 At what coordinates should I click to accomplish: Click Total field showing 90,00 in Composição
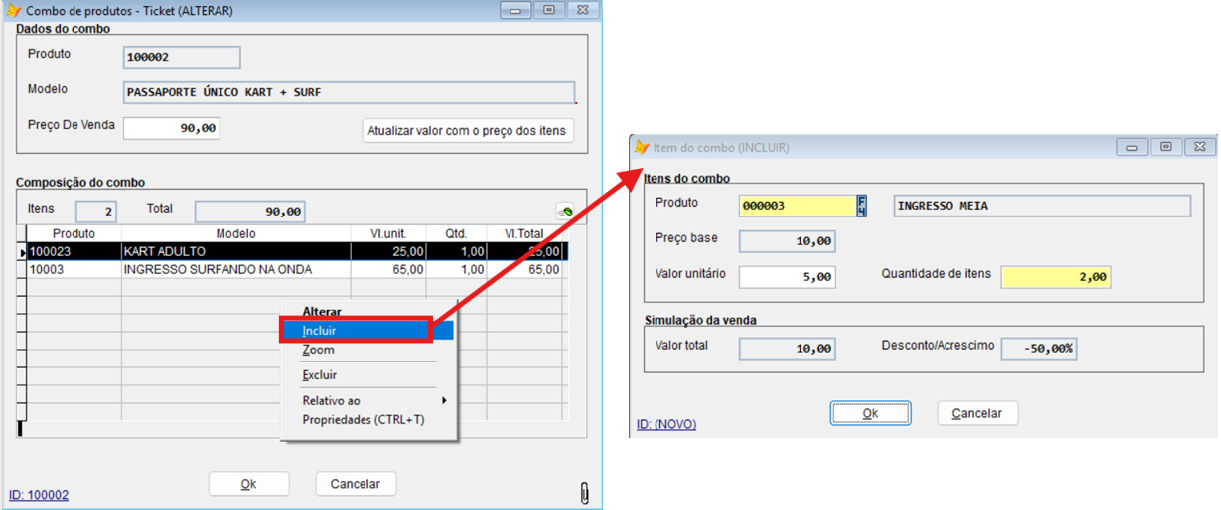(x=250, y=211)
